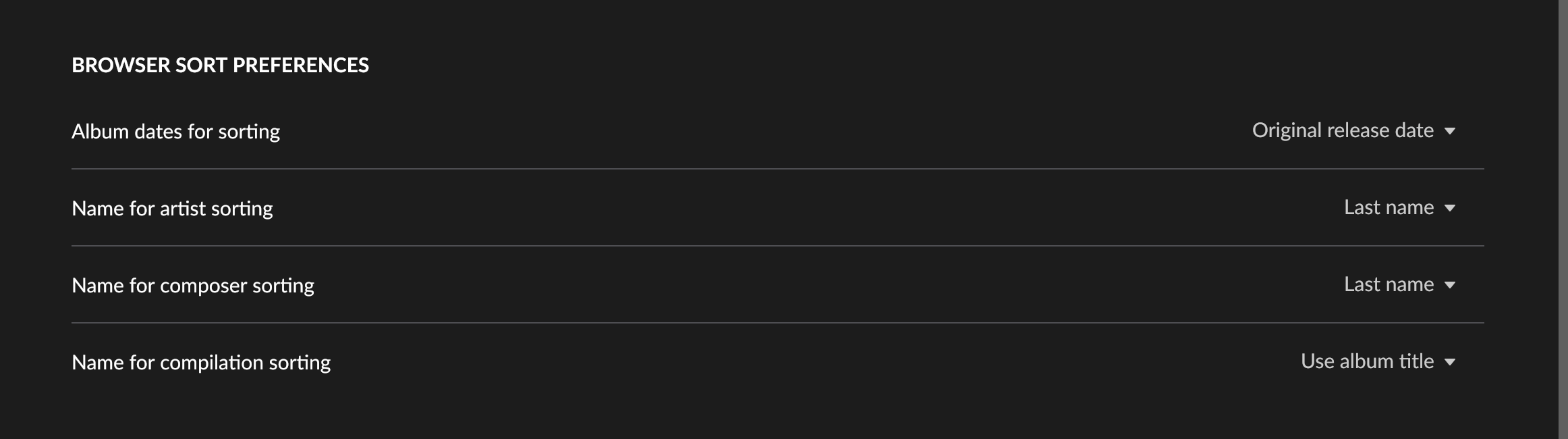
Task: Click arrow icon beside Use album title
Action: point(1449,362)
